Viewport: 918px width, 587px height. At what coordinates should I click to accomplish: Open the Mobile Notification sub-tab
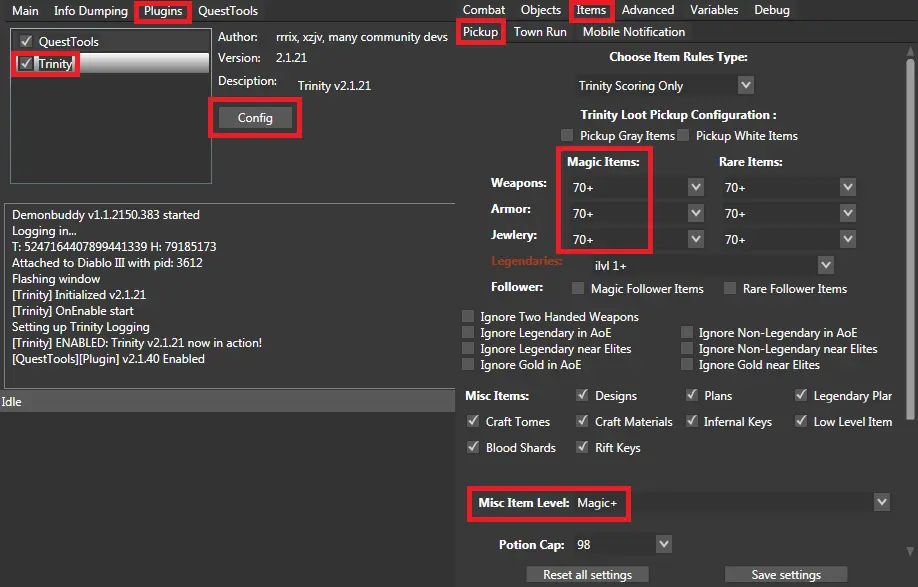633,32
